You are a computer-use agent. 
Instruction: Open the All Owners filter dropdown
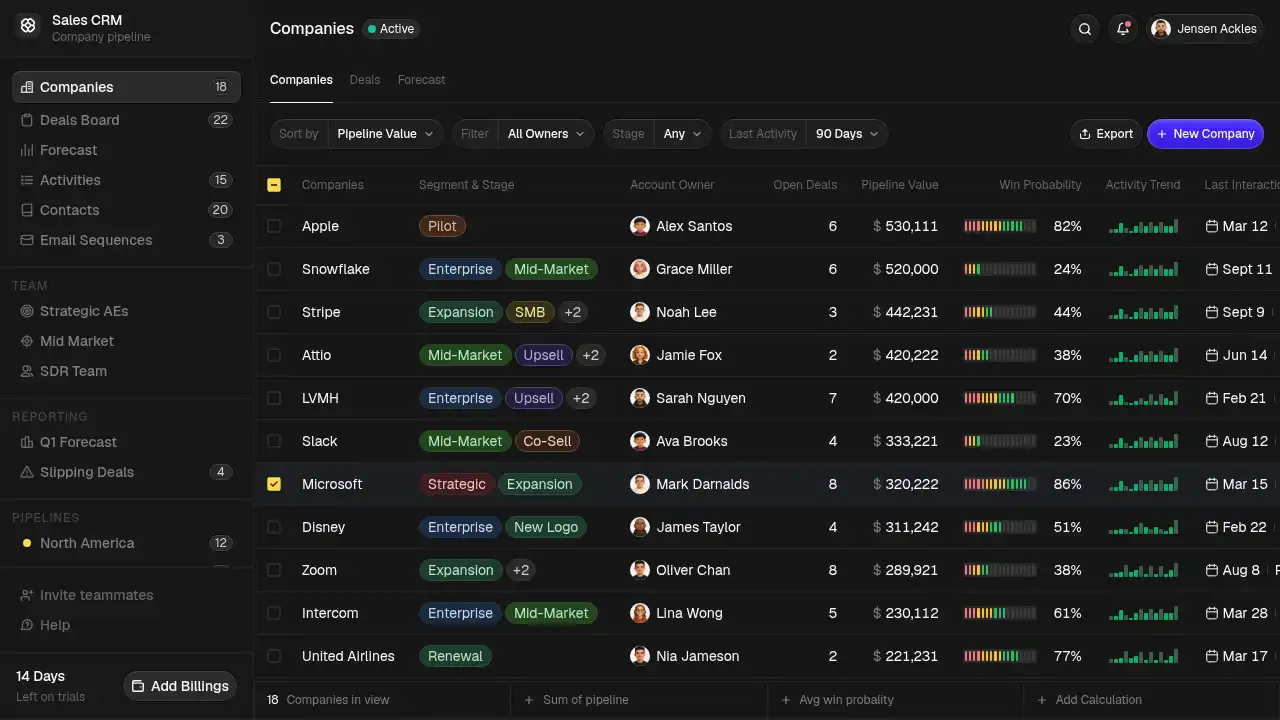(547, 134)
